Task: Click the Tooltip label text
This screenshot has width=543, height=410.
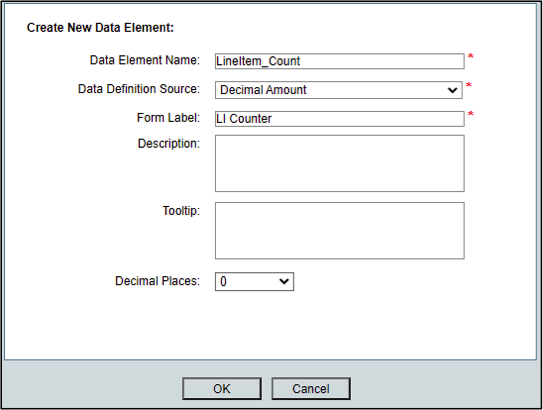Action: (x=181, y=211)
